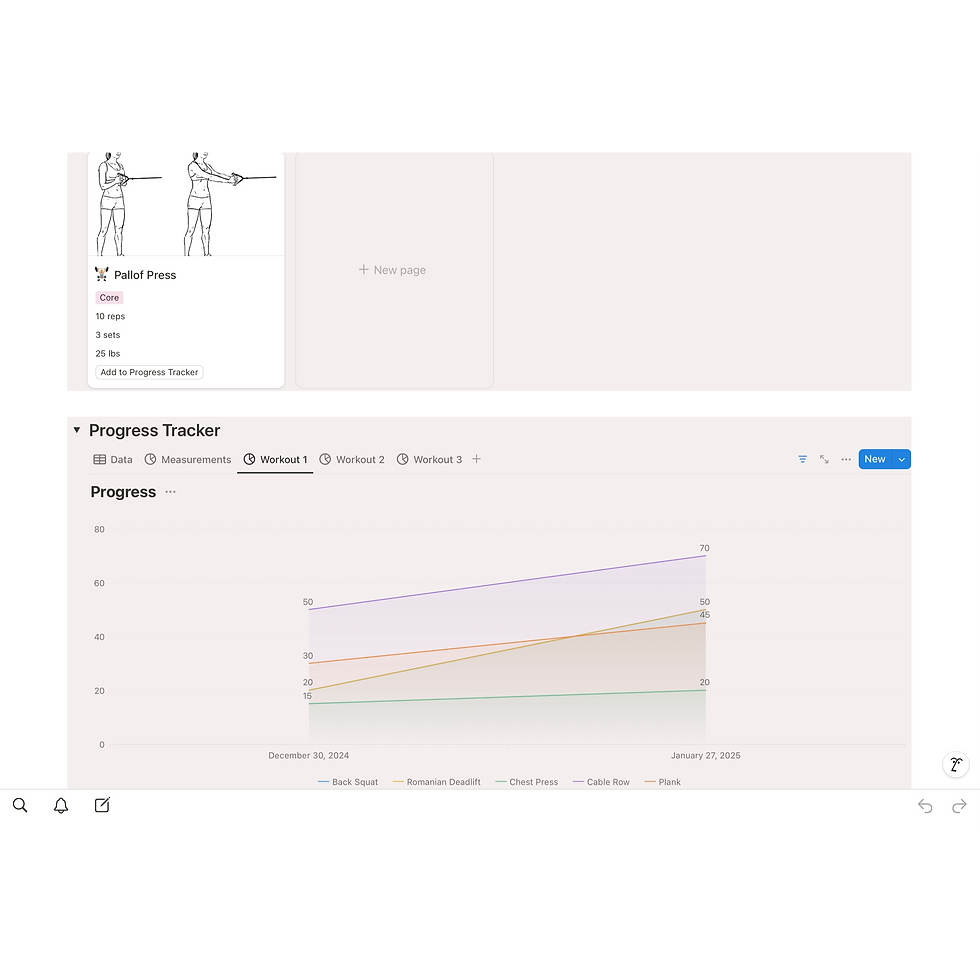Image resolution: width=980 pixels, height=980 pixels.
Task: Click the chart icon of Measurements view
Action: pos(150,459)
